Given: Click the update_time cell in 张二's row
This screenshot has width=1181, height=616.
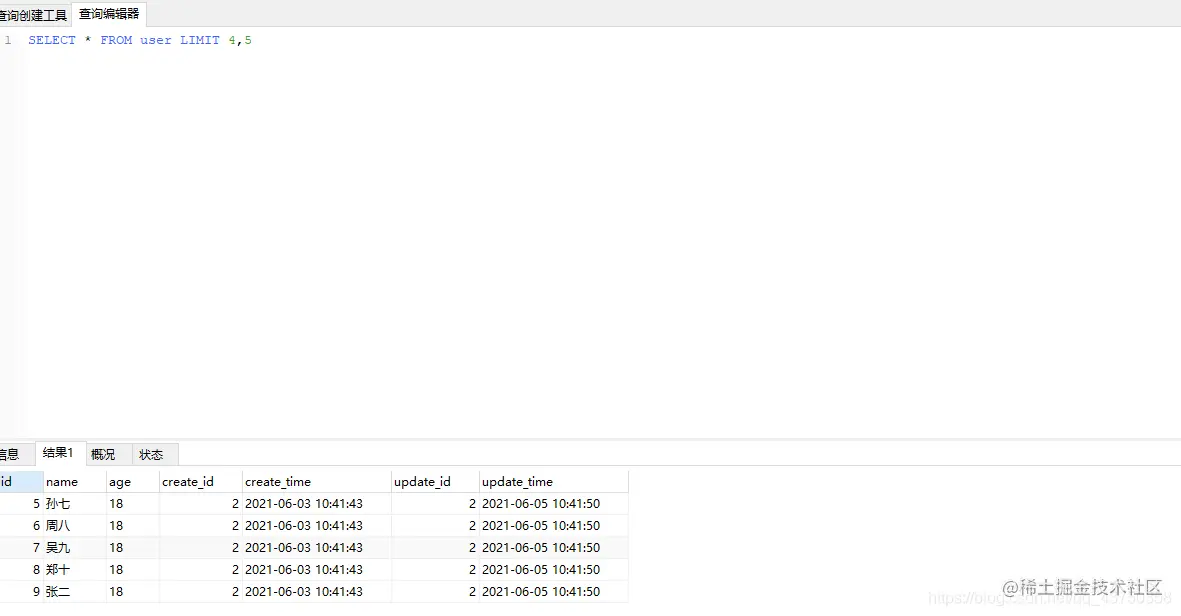Looking at the screenshot, I should click(554, 591).
